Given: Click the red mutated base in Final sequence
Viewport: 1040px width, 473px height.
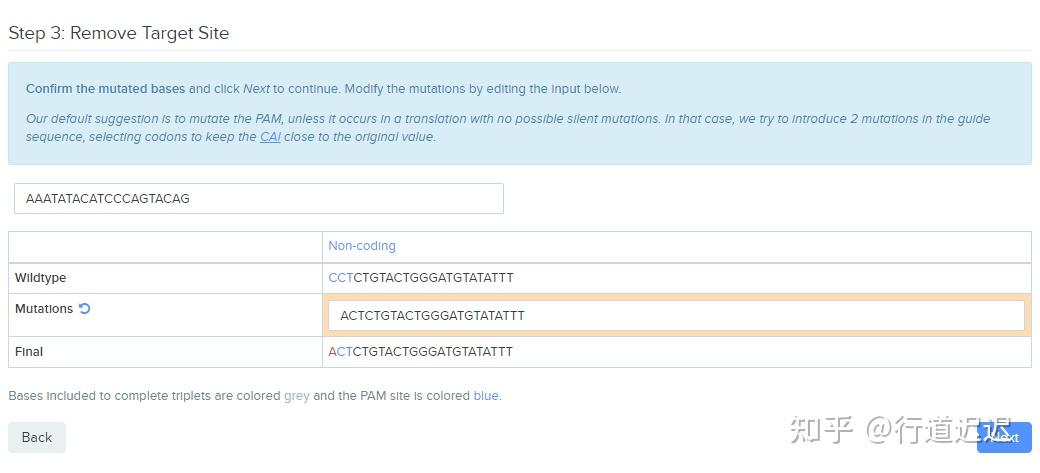Looking at the screenshot, I should [x=333, y=352].
